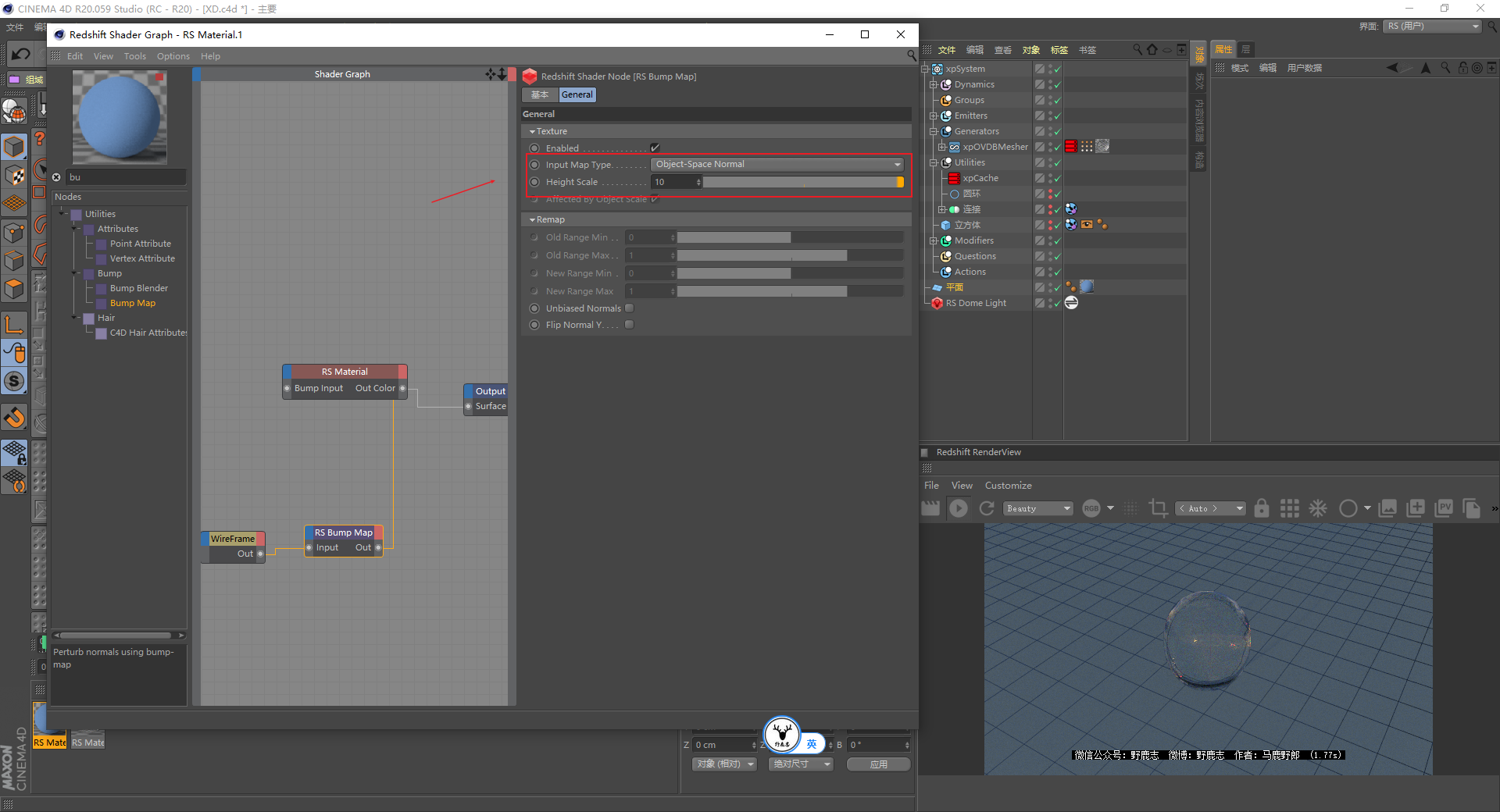Expand the Modifiers object in the Object Manager
Image resolution: width=1500 pixels, height=812 pixels.
click(933, 240)
